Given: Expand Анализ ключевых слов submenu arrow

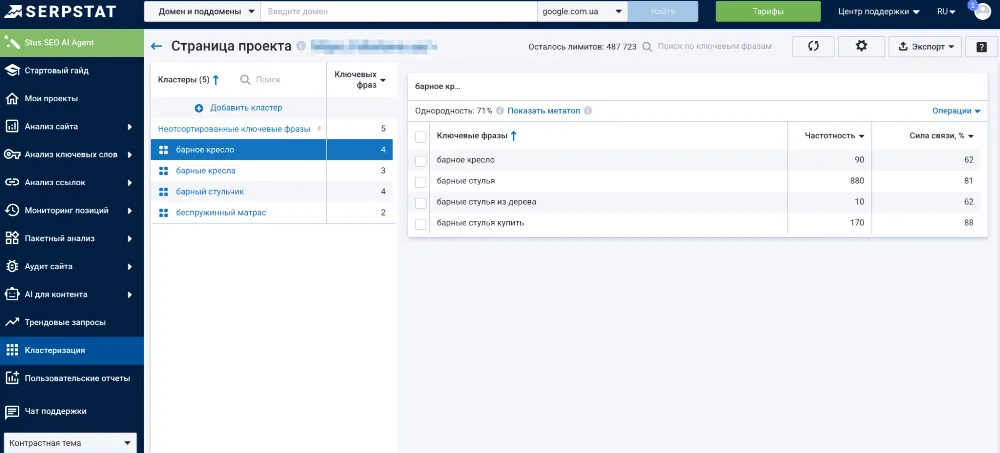Looking at the screenshot, I should (129, 154).
